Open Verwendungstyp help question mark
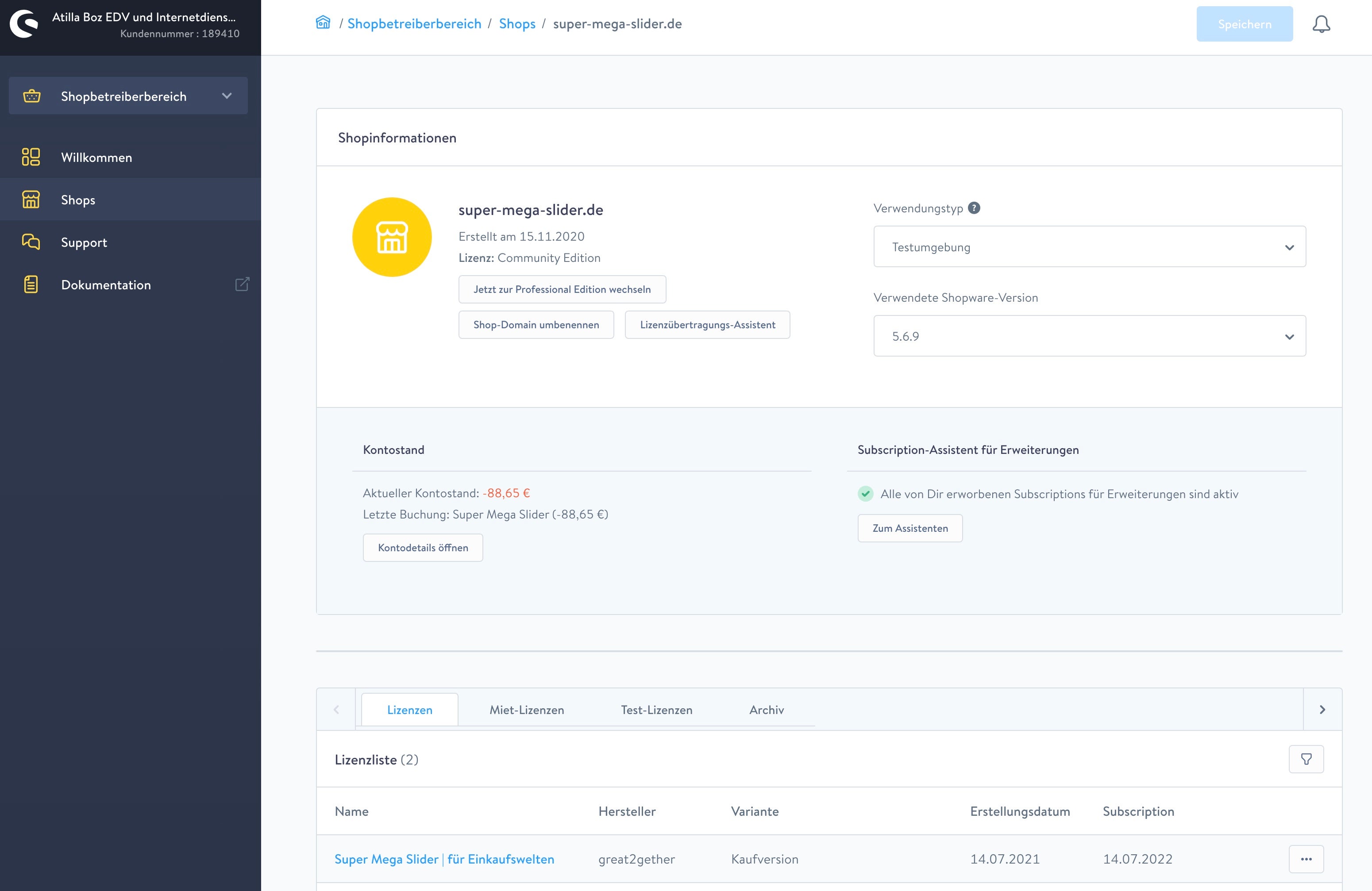The width and height of the screenshot is (1372, 891). point(974,208)
